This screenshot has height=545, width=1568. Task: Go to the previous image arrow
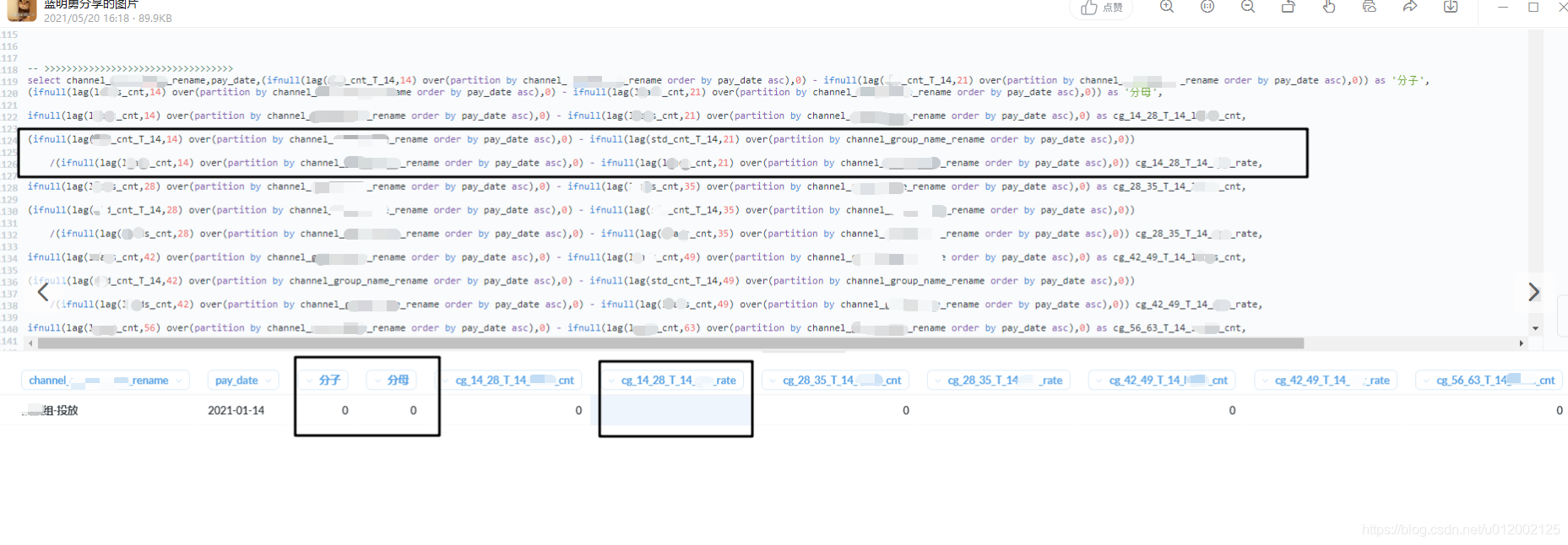43,293
